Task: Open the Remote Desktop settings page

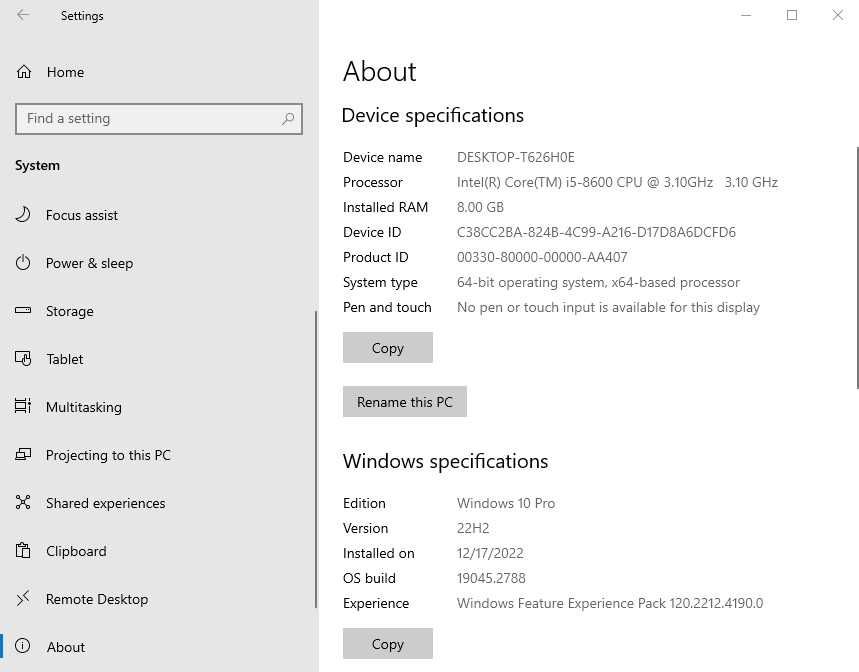Action: [97, 599]
